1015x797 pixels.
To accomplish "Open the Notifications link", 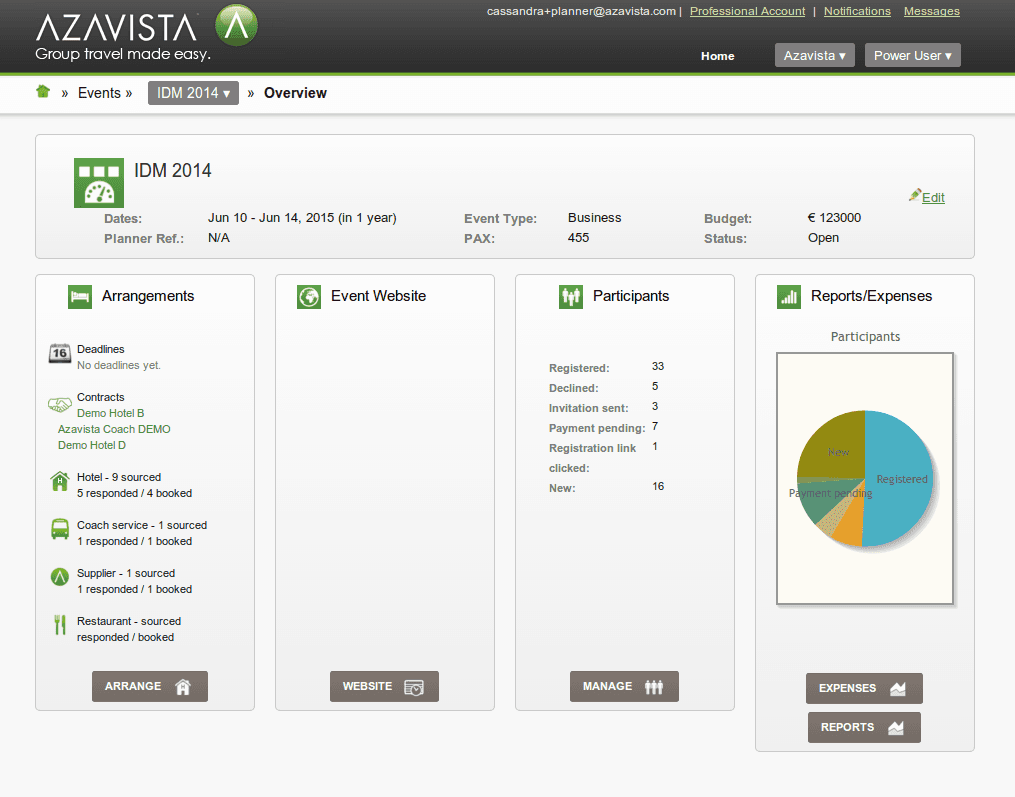I will tap(857, 11).
